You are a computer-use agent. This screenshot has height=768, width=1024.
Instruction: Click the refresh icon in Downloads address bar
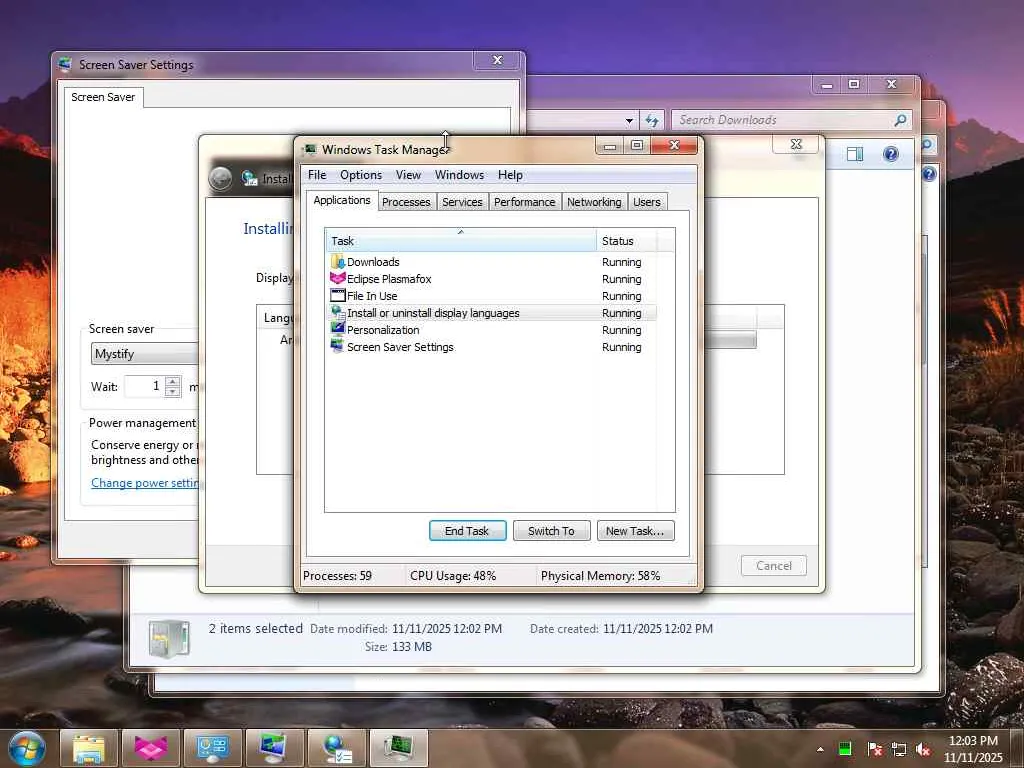651,120
